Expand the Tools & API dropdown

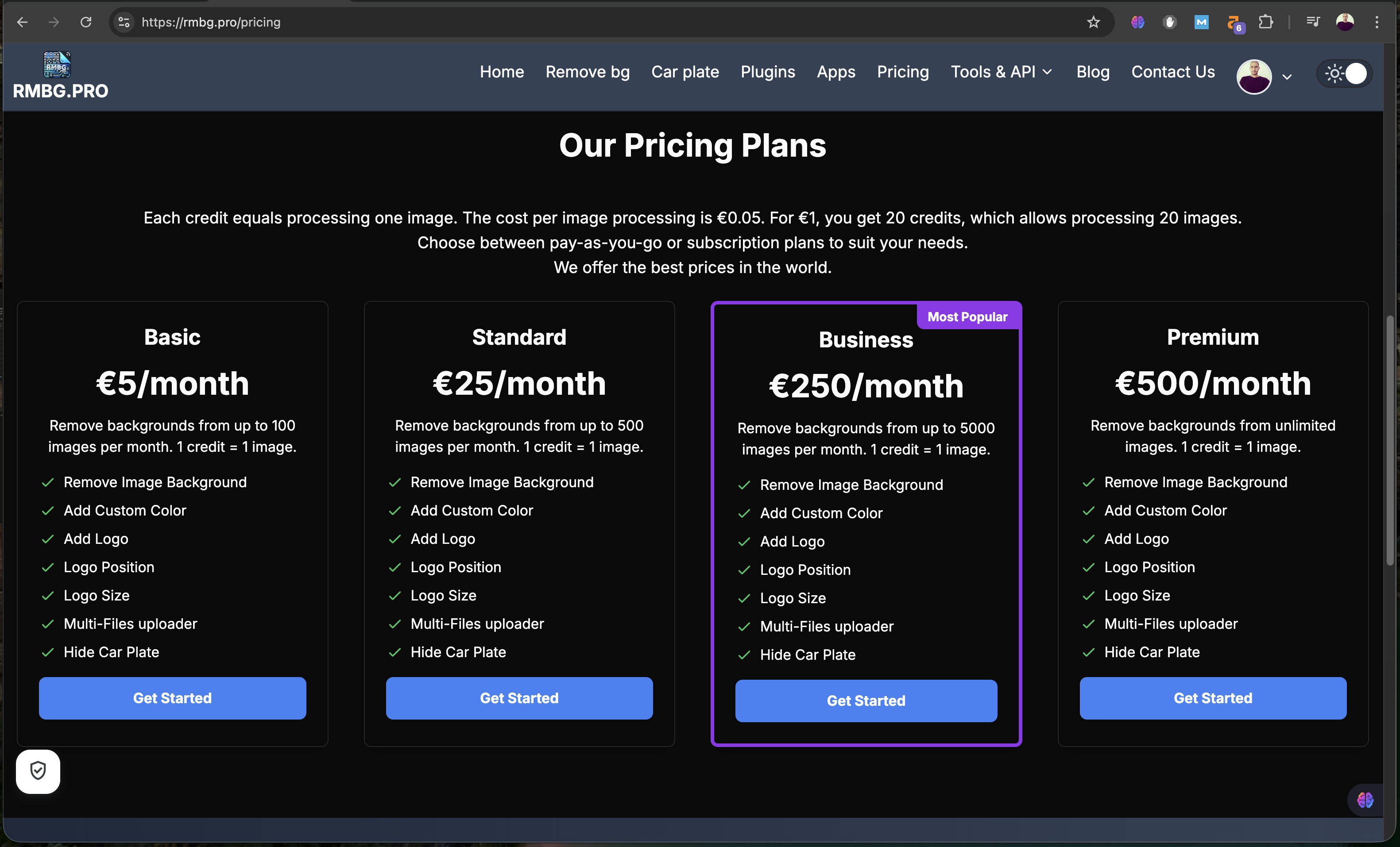(1002, 72)
